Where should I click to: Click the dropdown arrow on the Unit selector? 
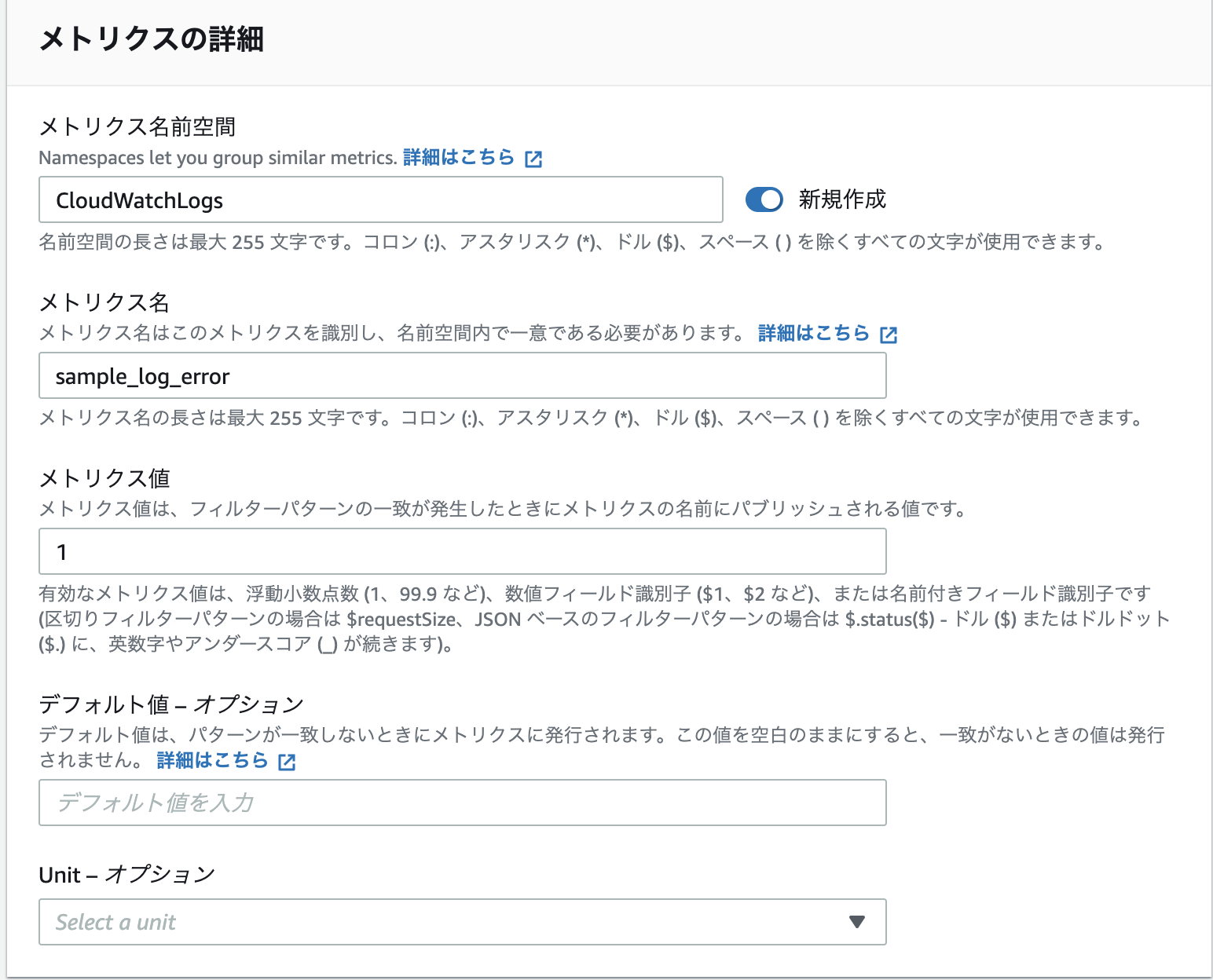coord(856,922)
